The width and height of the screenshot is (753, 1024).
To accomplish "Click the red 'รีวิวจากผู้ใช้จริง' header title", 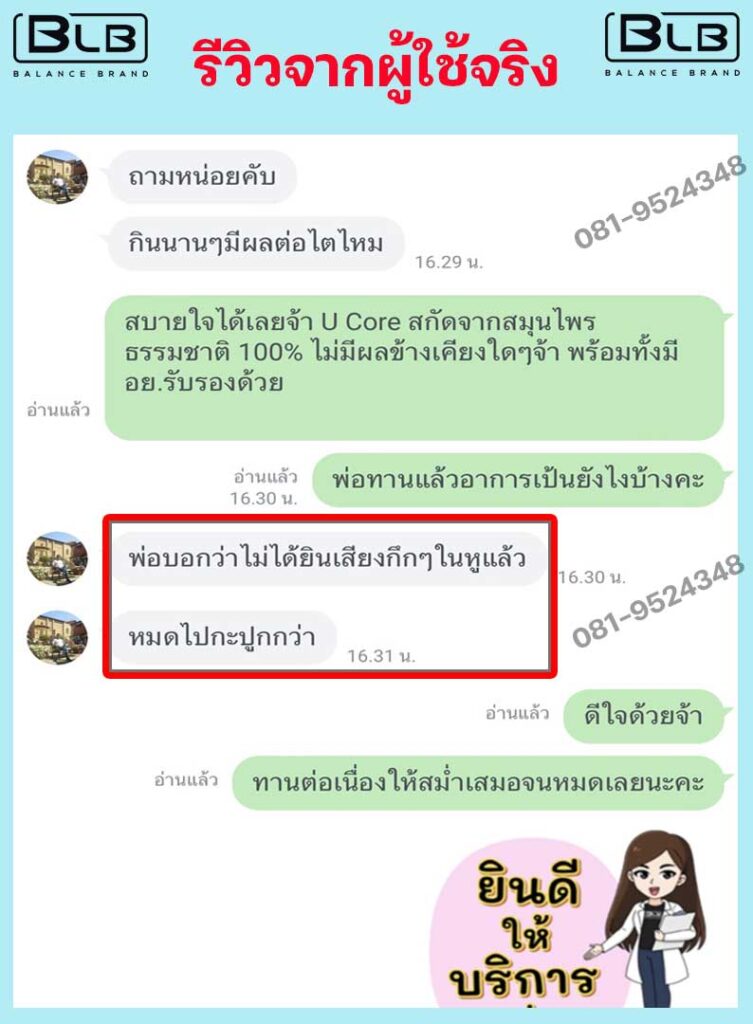I will point(376,67).
